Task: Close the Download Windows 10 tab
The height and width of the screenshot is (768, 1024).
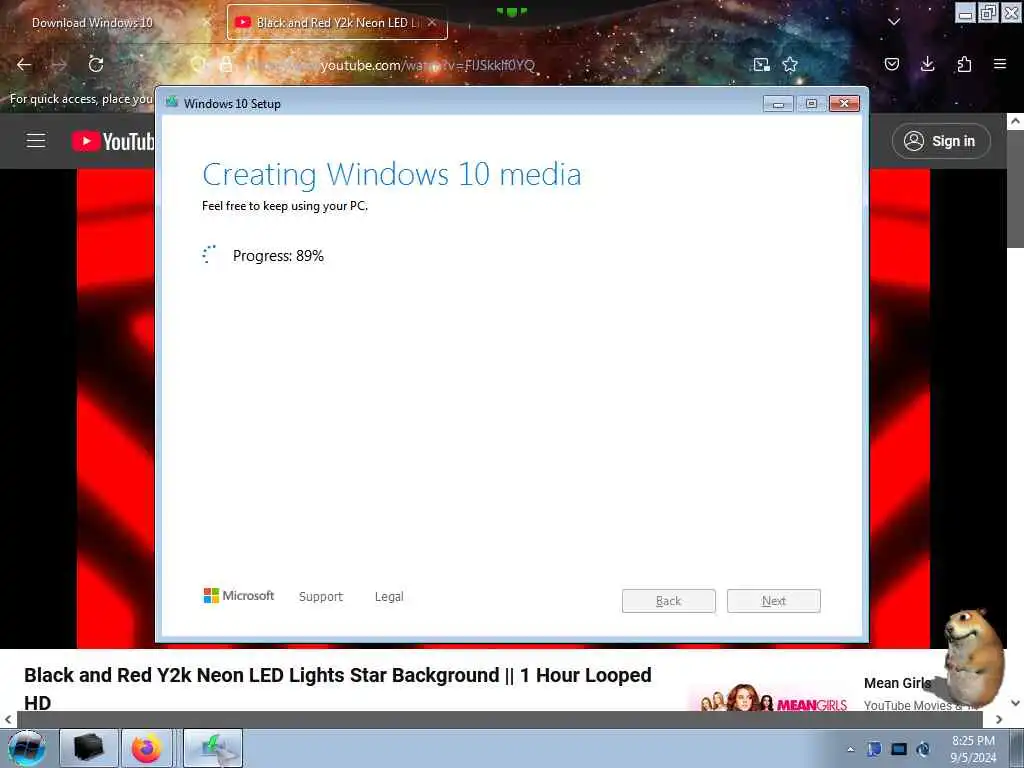Action: click(206, 22)
